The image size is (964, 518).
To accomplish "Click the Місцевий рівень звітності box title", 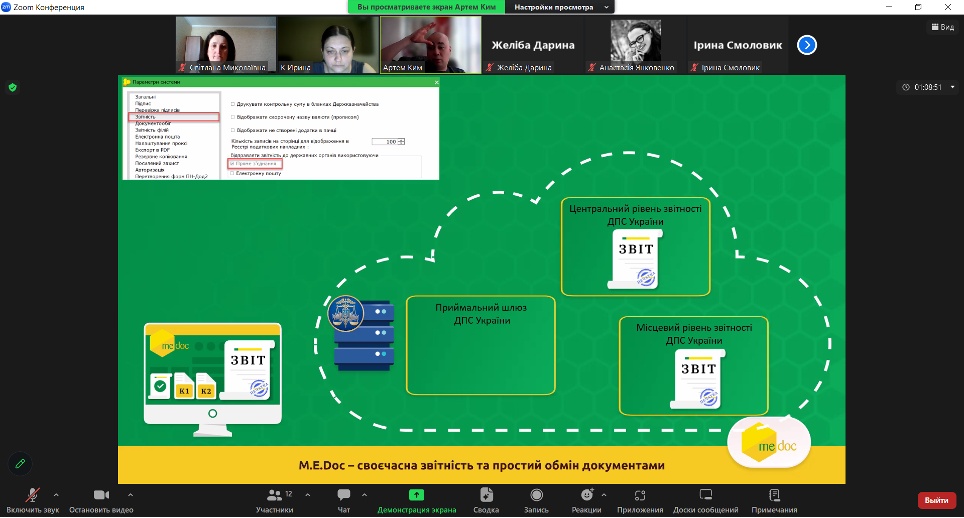I will (x=694, y=334).
